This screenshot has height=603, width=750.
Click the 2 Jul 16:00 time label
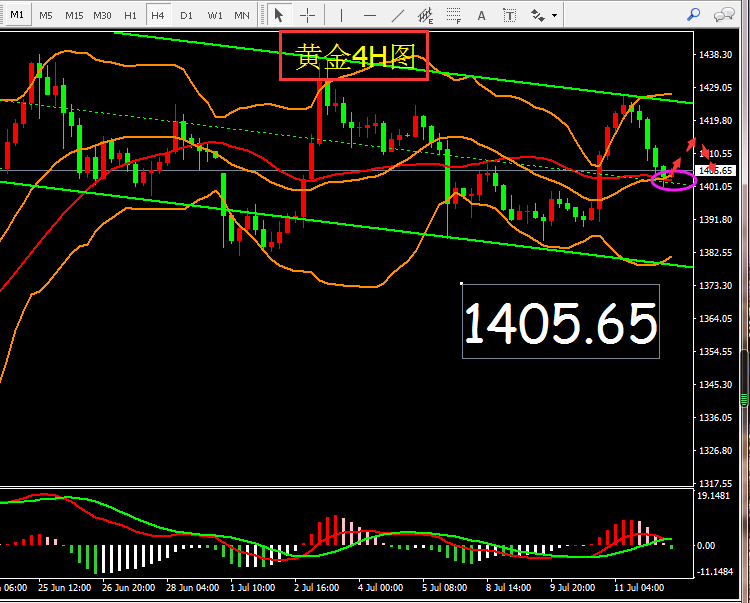coord(317,587)
